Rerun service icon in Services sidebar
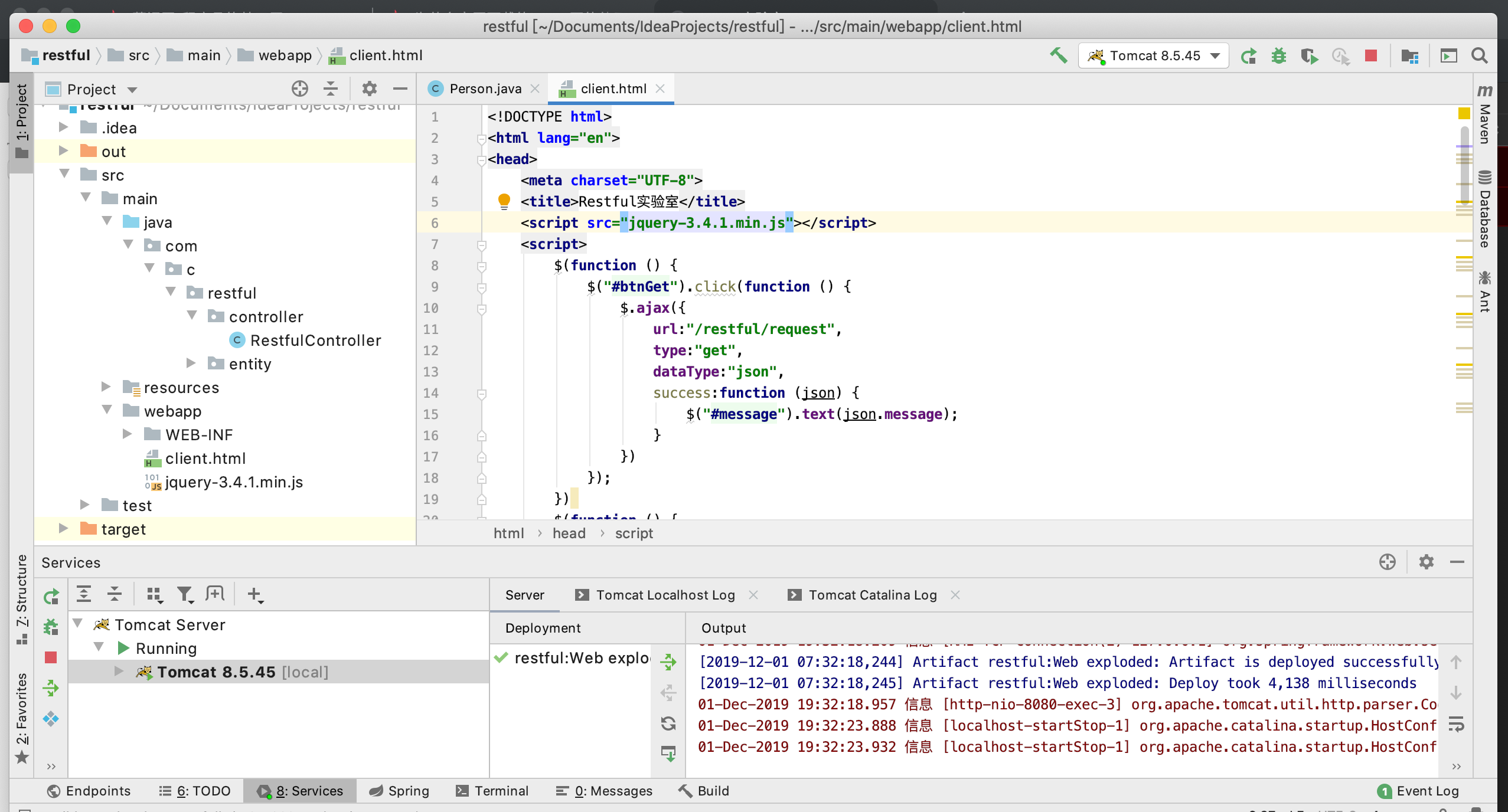The image size is (1508, 812). (51, 597)
